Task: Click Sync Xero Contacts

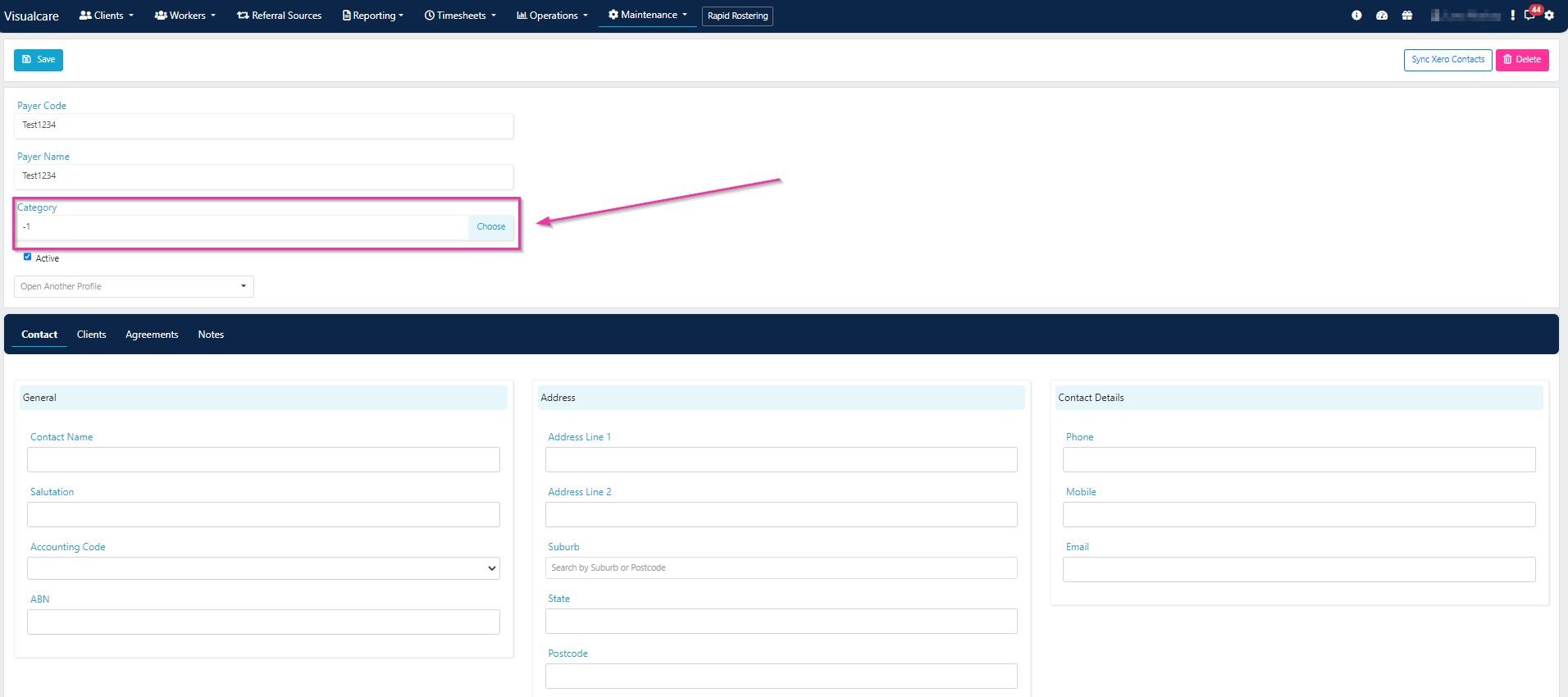Action: tap(1447, 60)
